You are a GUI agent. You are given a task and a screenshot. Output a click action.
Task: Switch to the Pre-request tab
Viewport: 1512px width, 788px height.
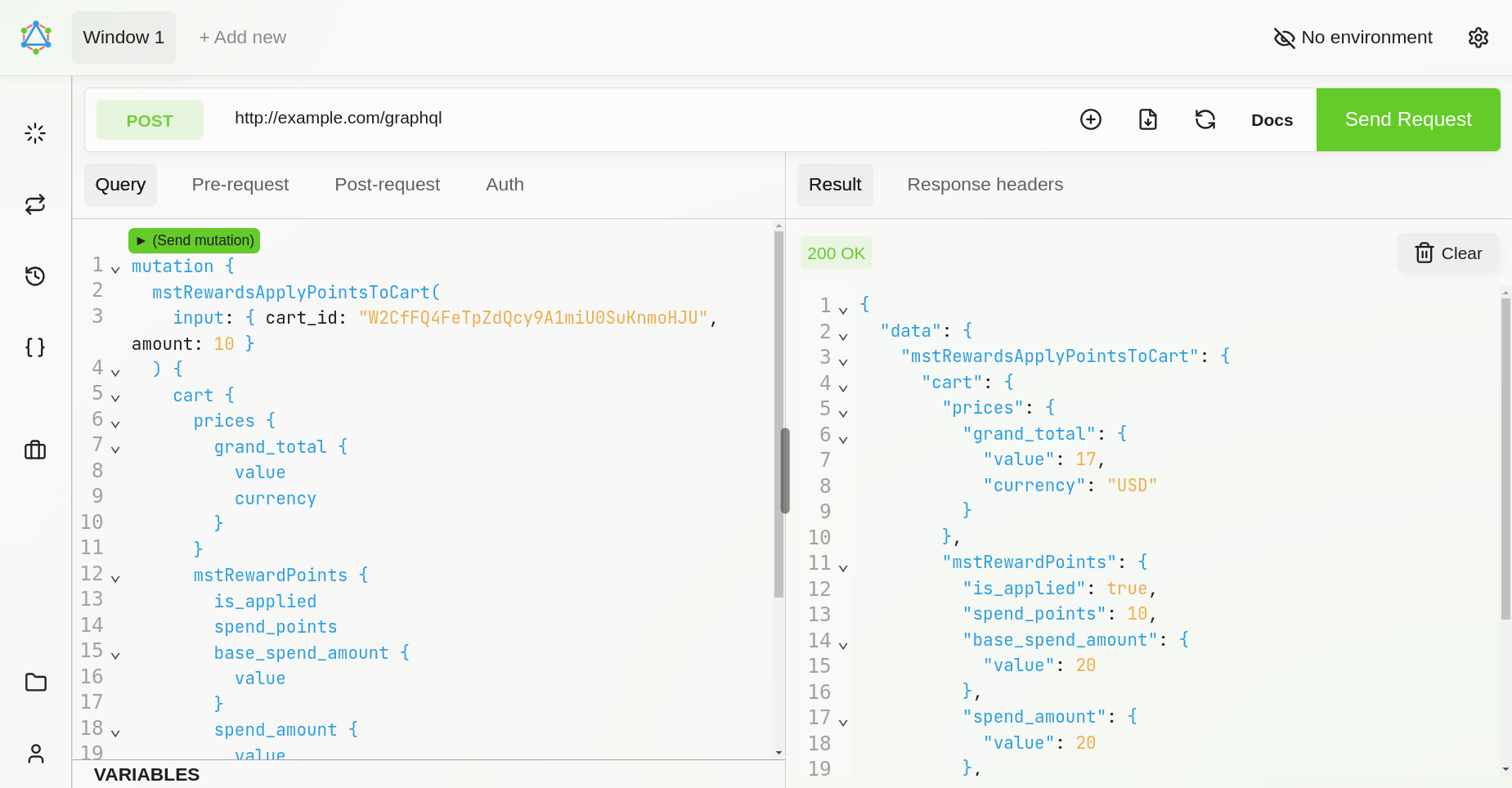[x=240, y=185]
